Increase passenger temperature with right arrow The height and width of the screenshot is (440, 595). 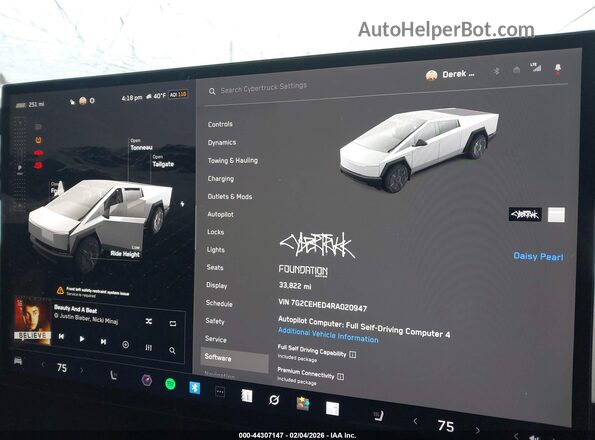(x=477, y=430)
